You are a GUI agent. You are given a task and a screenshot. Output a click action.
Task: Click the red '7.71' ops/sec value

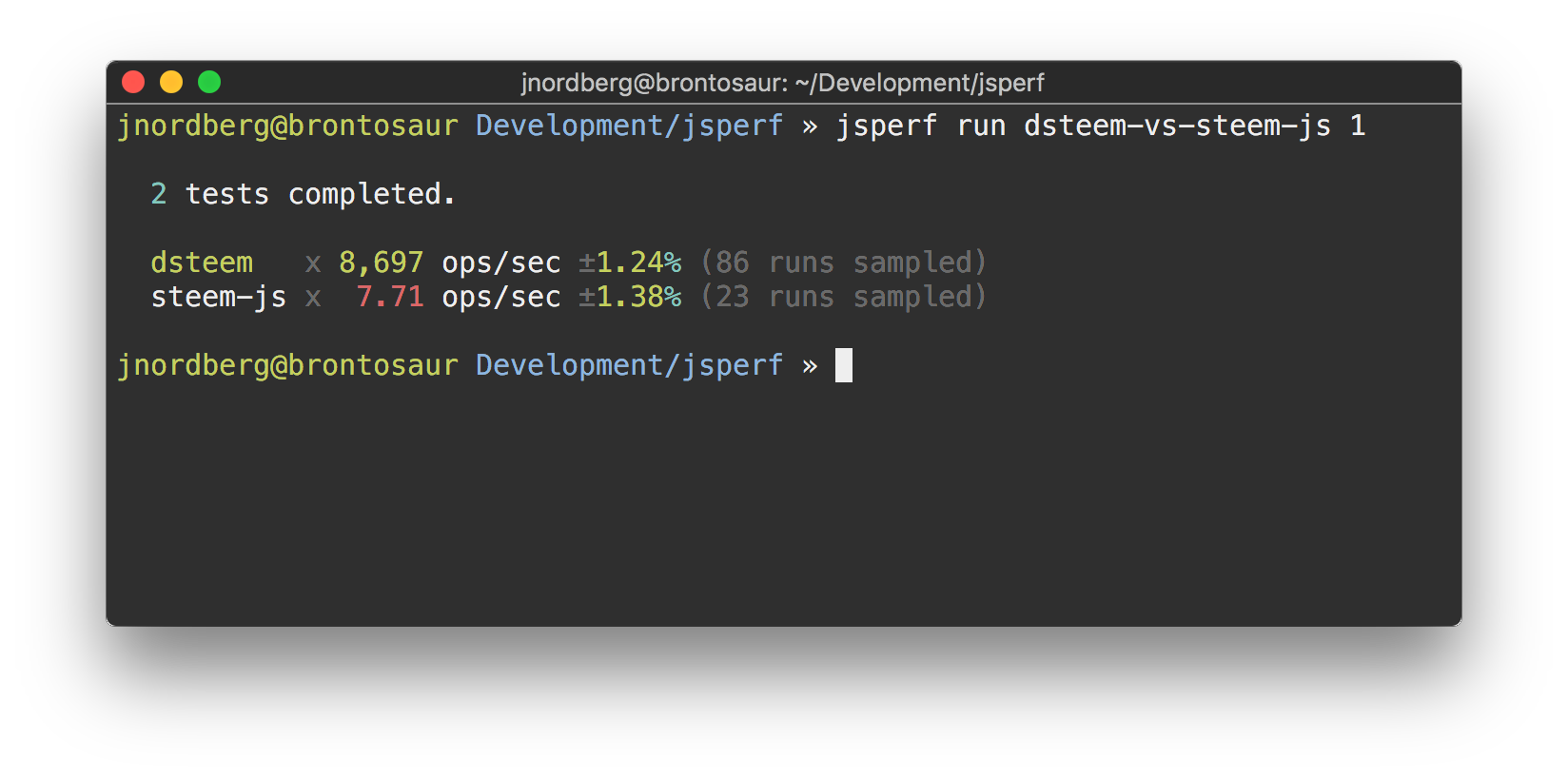389,297
